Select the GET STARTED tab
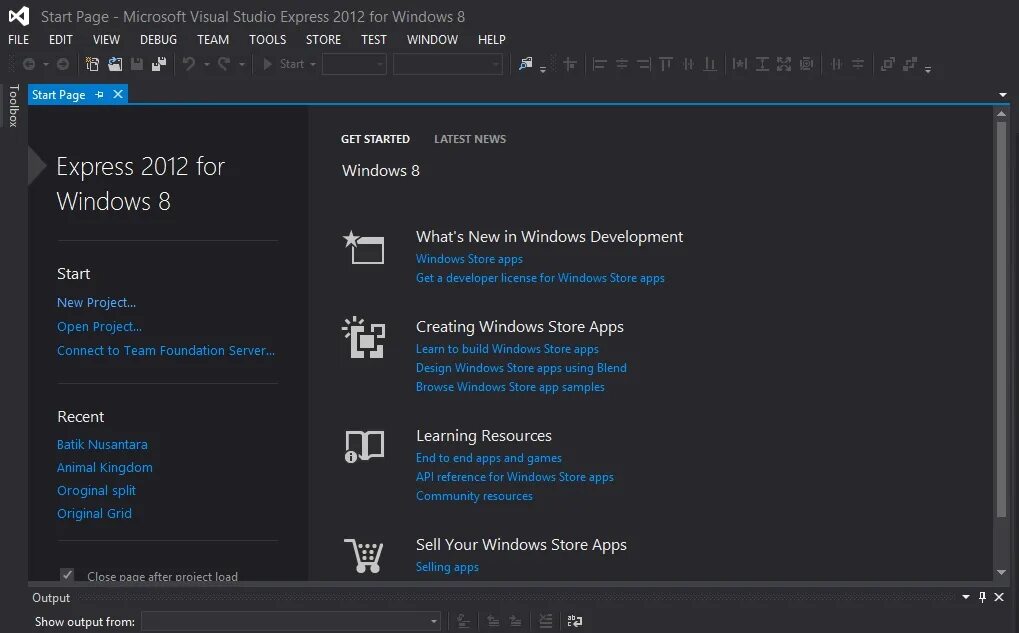This screenshot has height=633, width=1019. click(x=375, y=139)
